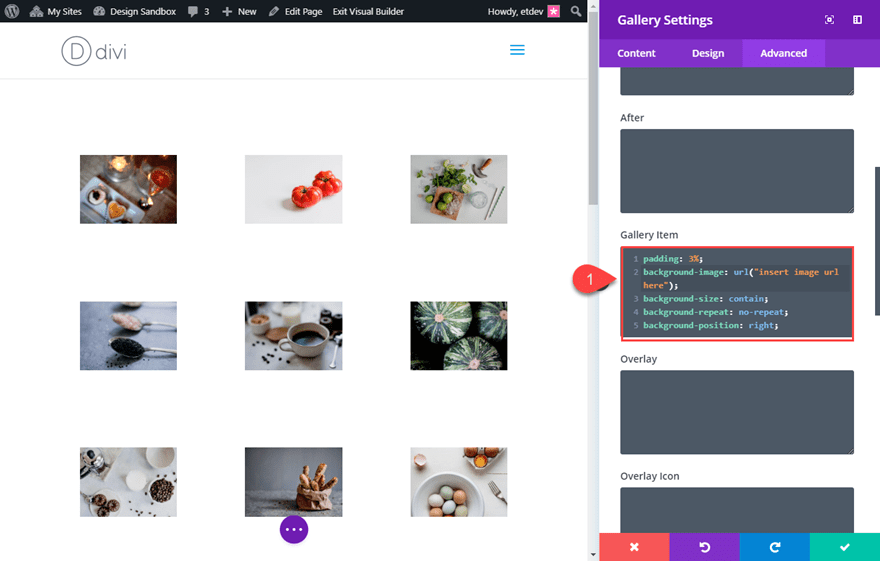Select the Advanced tab
The image size is (880, 561).
tap(783, 53)
